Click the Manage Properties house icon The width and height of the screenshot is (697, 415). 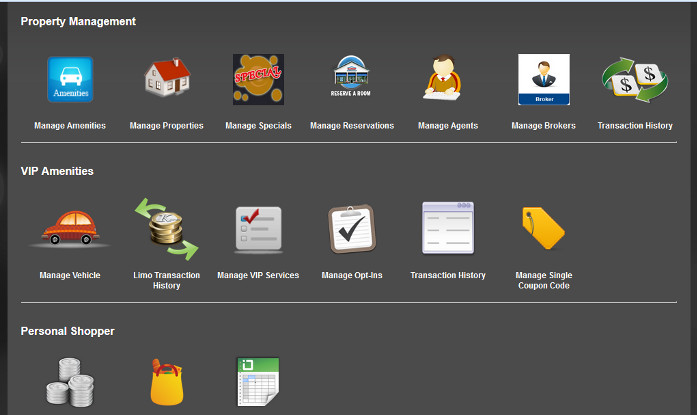point(166,80)
